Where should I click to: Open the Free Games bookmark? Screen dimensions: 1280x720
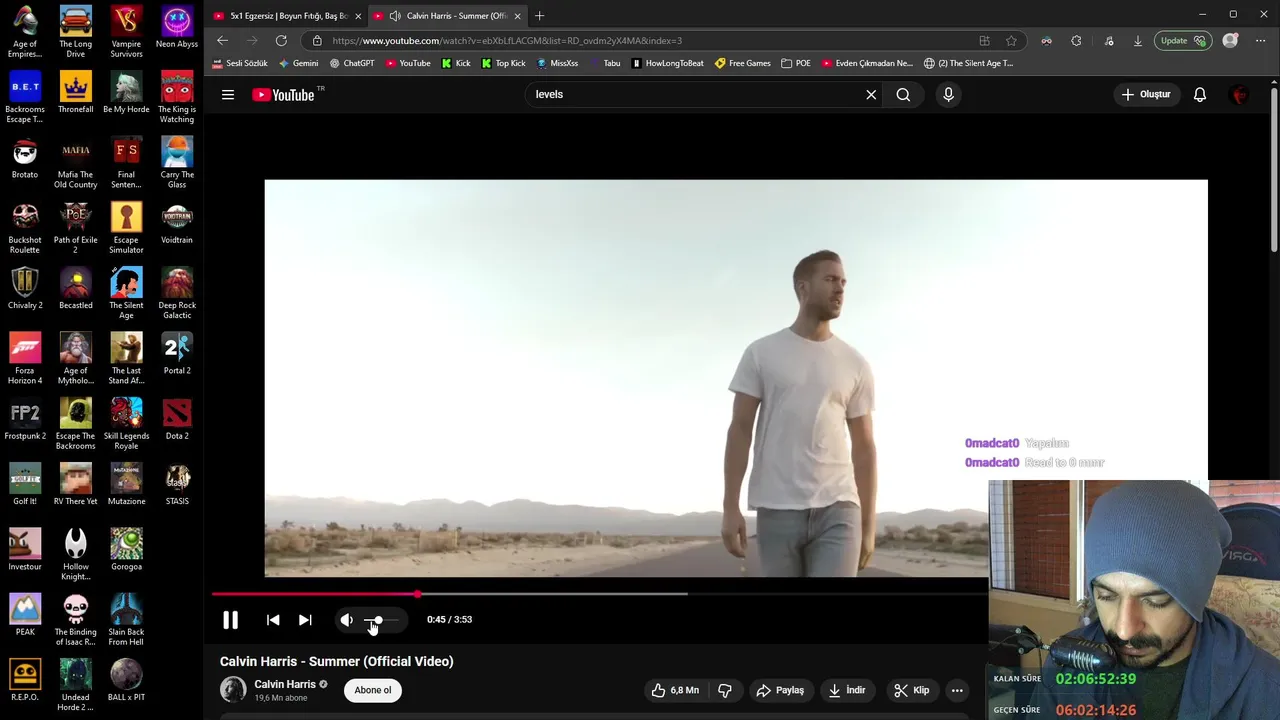743,63
